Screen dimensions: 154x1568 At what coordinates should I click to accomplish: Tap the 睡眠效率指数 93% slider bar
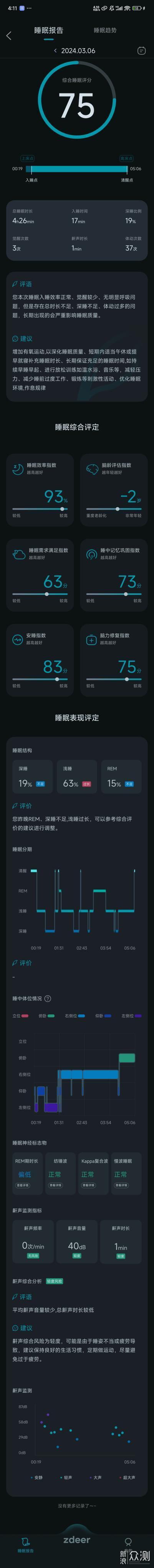coord(40,508)
